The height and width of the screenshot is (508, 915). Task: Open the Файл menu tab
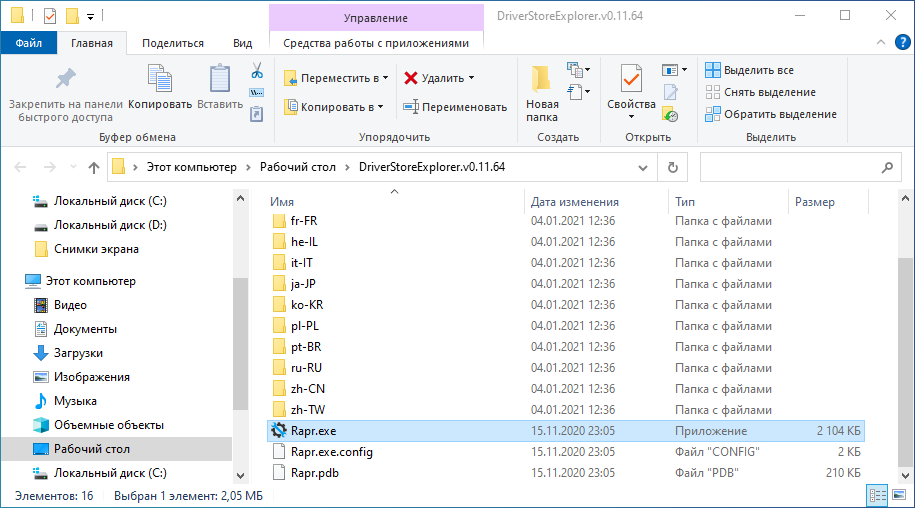click(x=29, y=43)
